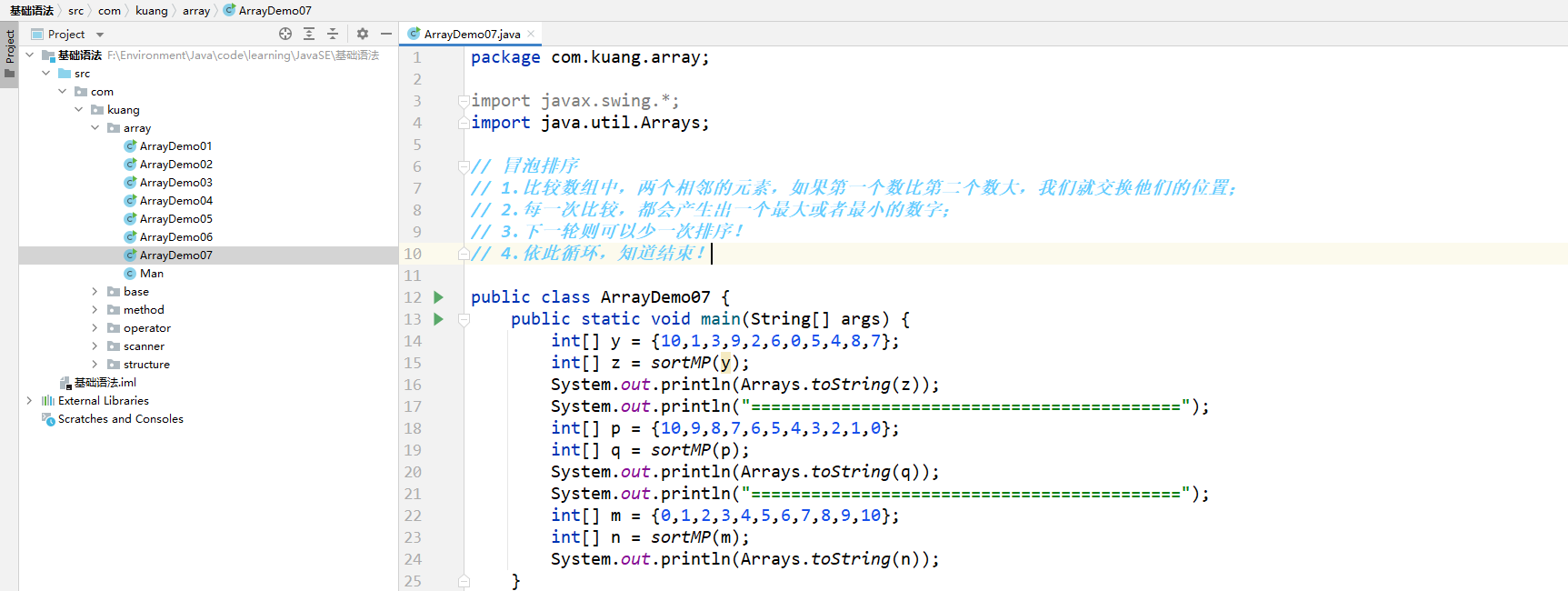The width and height of the screenshot is (1568, 591).
Task: Run class ArrayDemo07 via gutter arrow line 12
Action: 439,297
